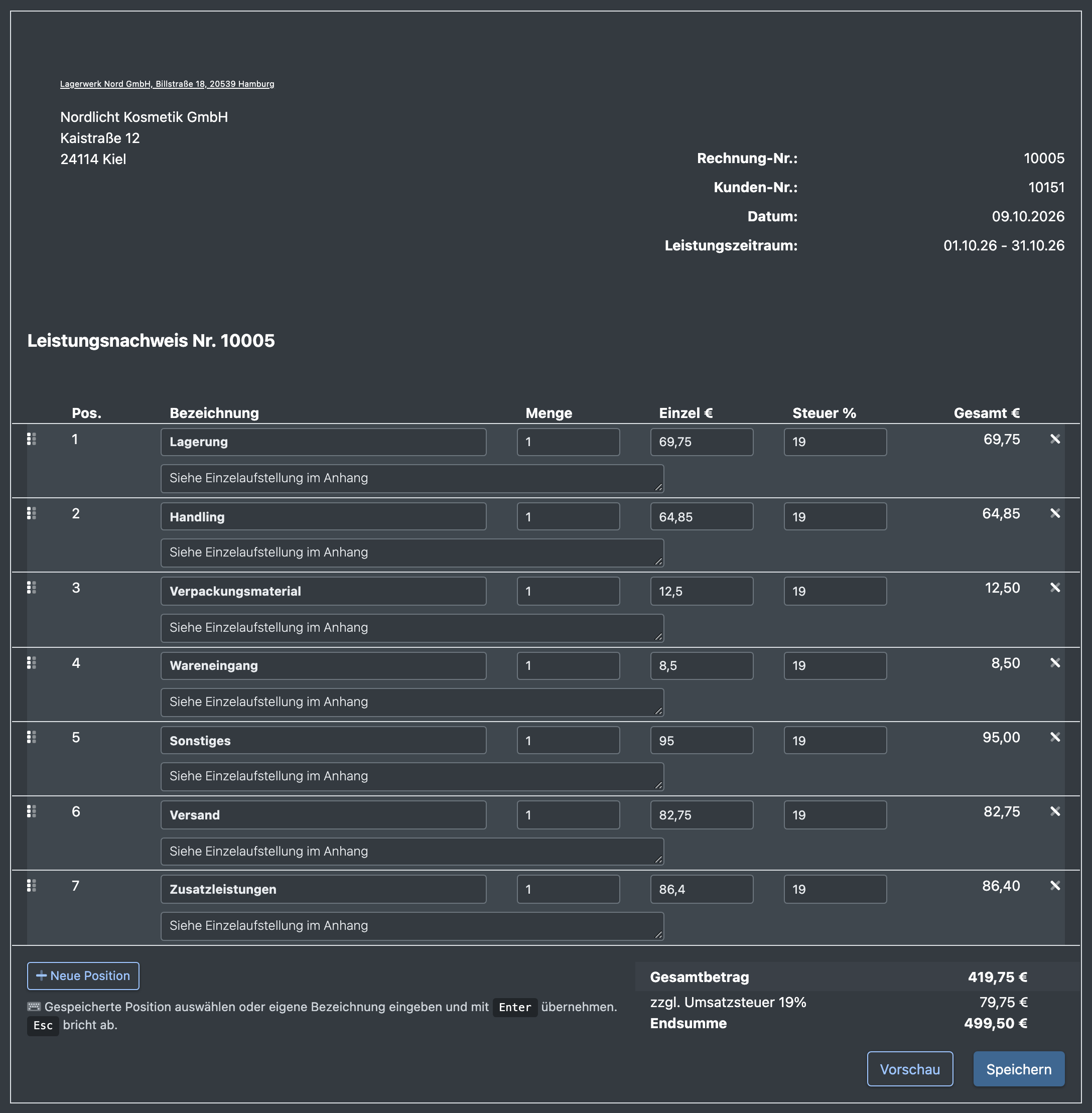1092x1113 pixels.
Task: Edit the Zusatzleistungen tax percent field
Action: (x=835, y=889)
